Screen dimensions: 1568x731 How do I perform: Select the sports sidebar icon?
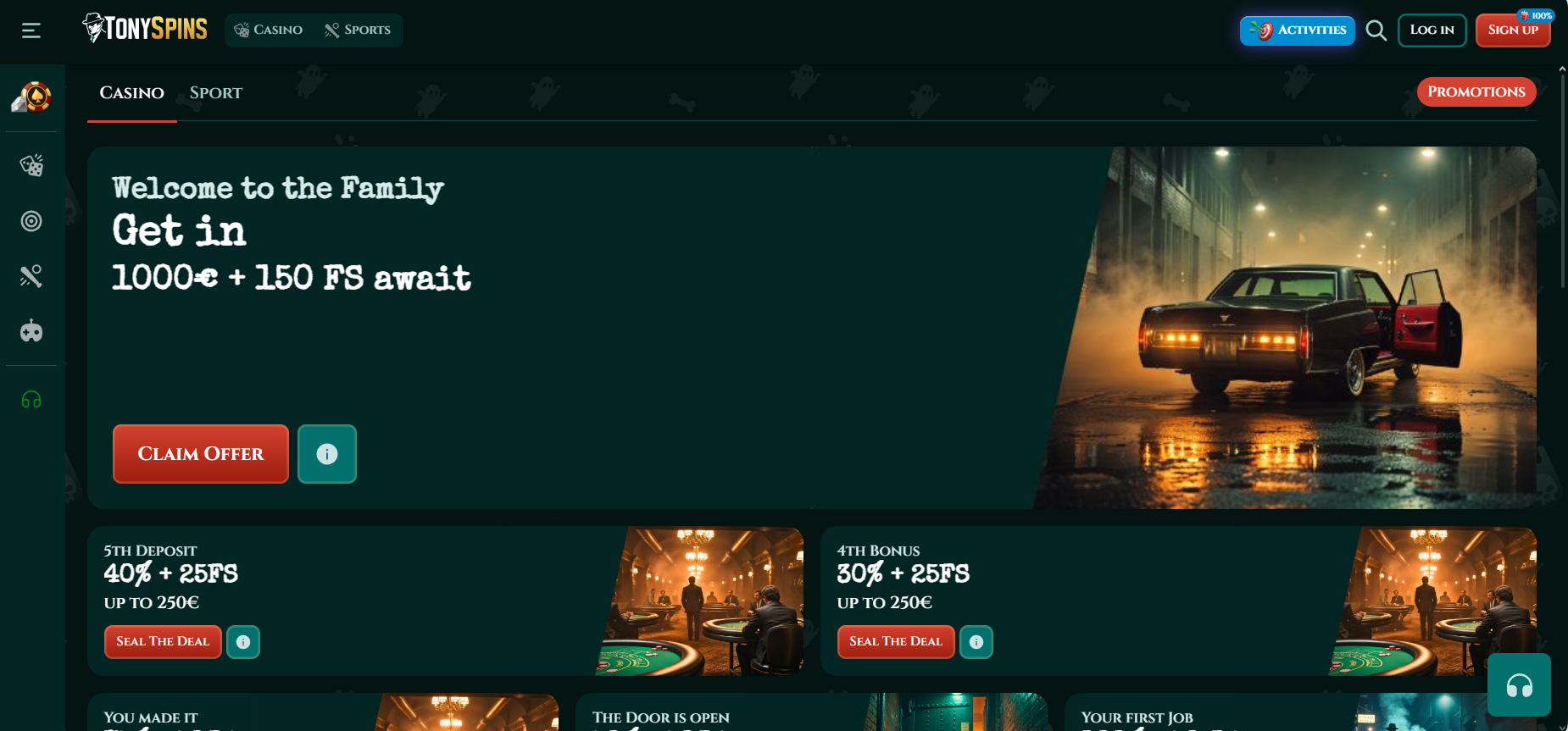point(31,276)
